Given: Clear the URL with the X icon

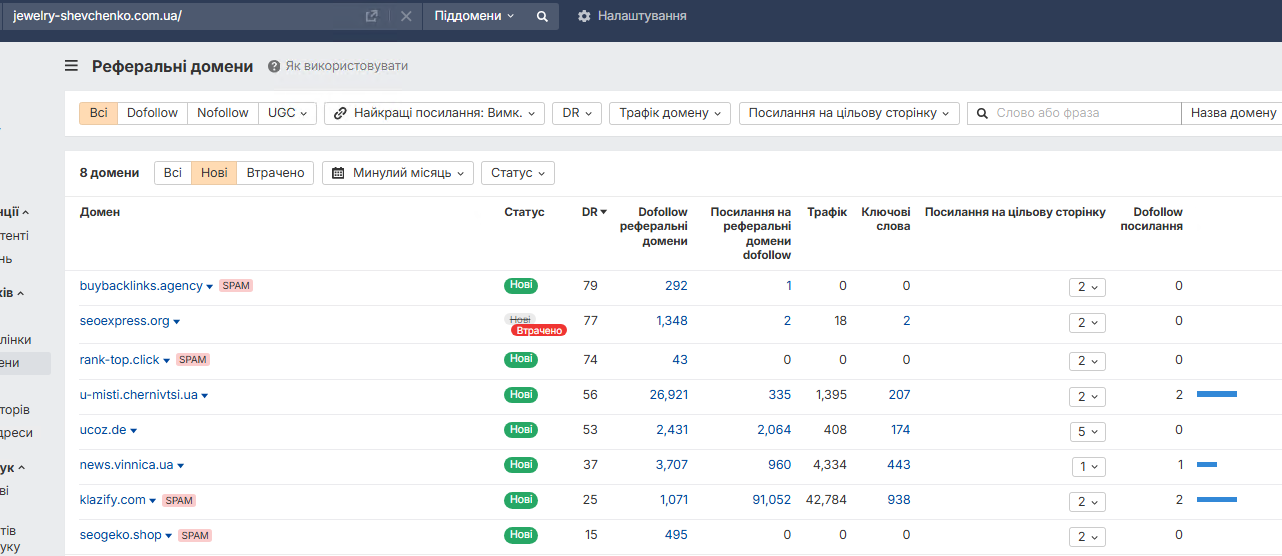Looking at the screenshot, I should 406,16.
